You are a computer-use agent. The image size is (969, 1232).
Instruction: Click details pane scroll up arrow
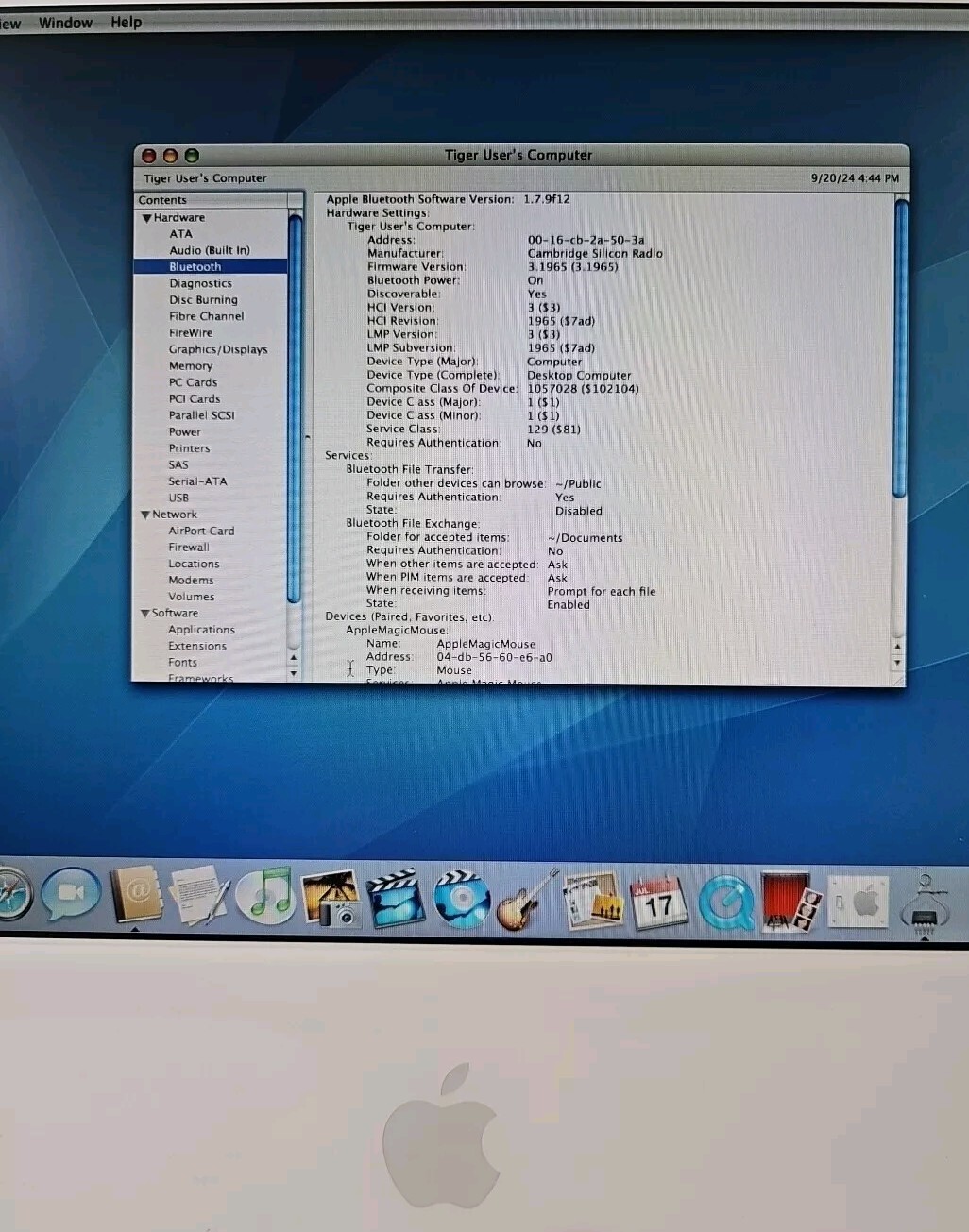point(897,647)
